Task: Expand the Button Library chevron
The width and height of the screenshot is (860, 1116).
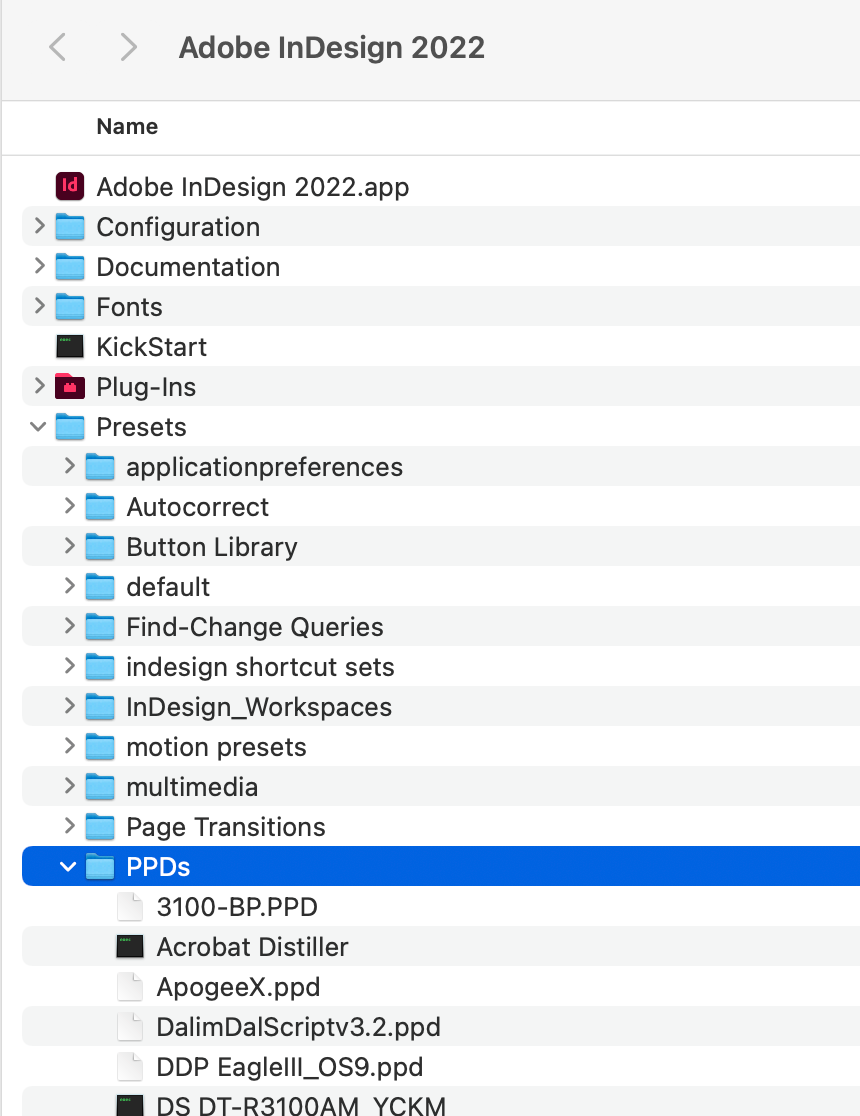Action: pyautogui.click(x=69, y=546)
